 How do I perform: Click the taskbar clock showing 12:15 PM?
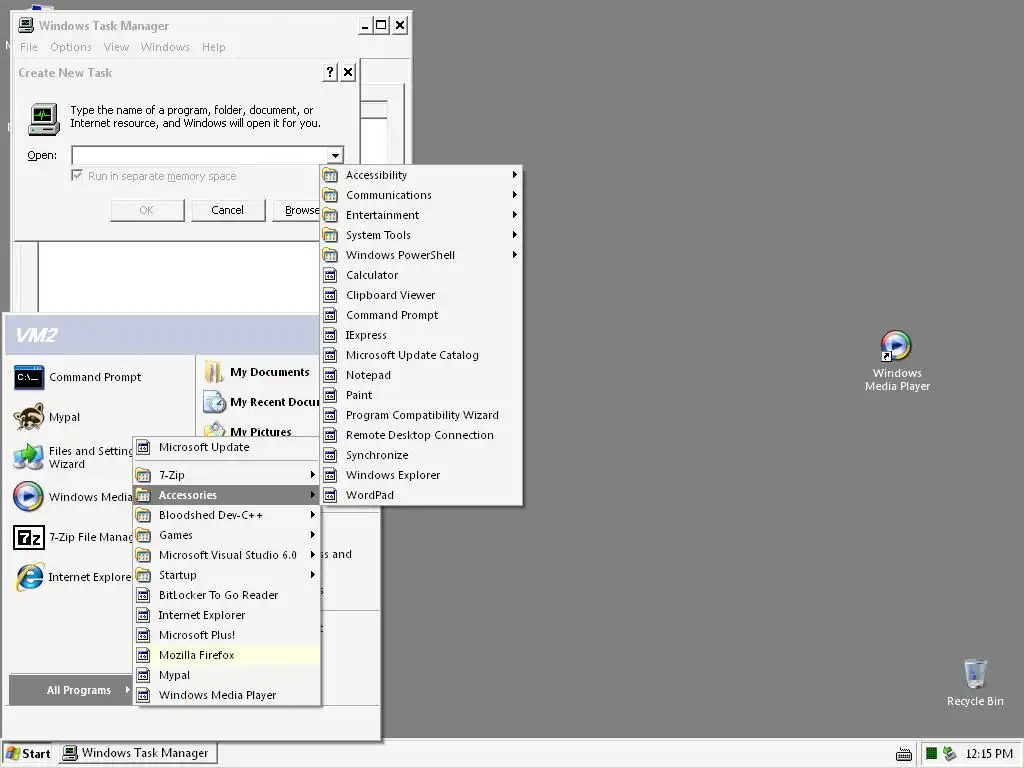pyautogui.click(x=989, y=754)
